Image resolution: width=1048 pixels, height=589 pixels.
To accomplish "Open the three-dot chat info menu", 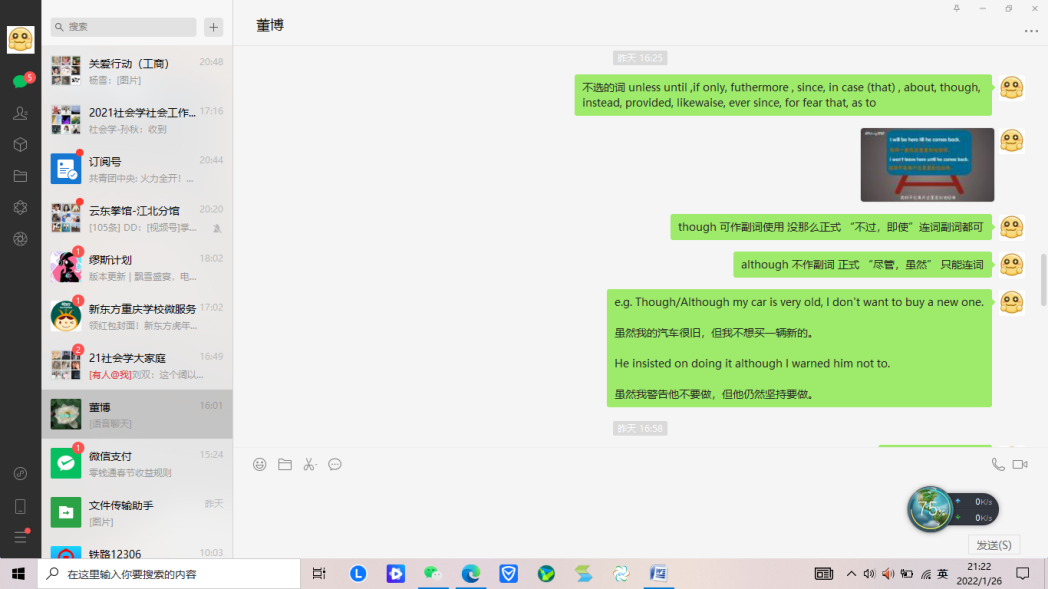I will click(x=1031, y=31).
